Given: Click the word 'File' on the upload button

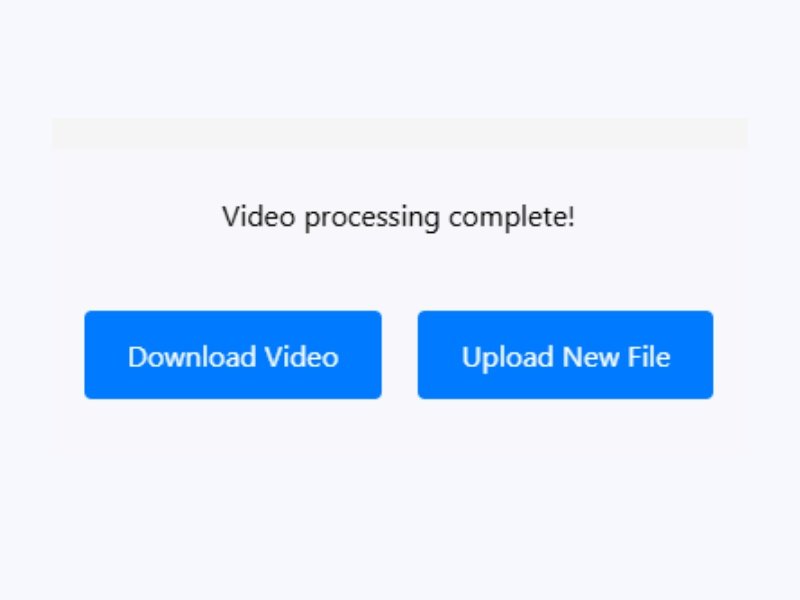Looking at the screenshot, I should click(648, 356).
